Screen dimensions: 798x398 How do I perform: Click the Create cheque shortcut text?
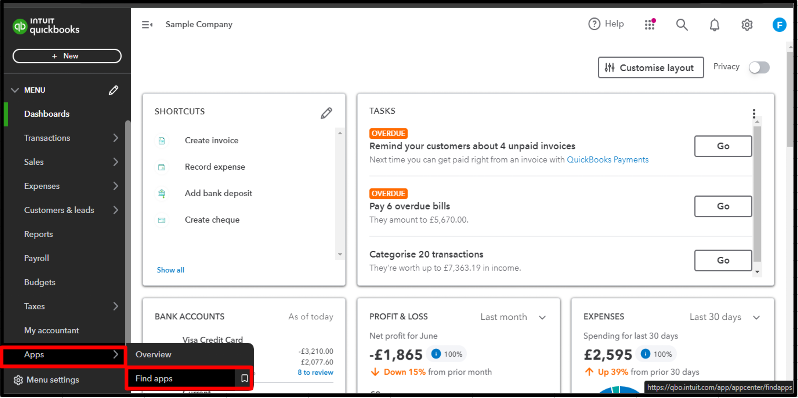(x=212, y=220)
